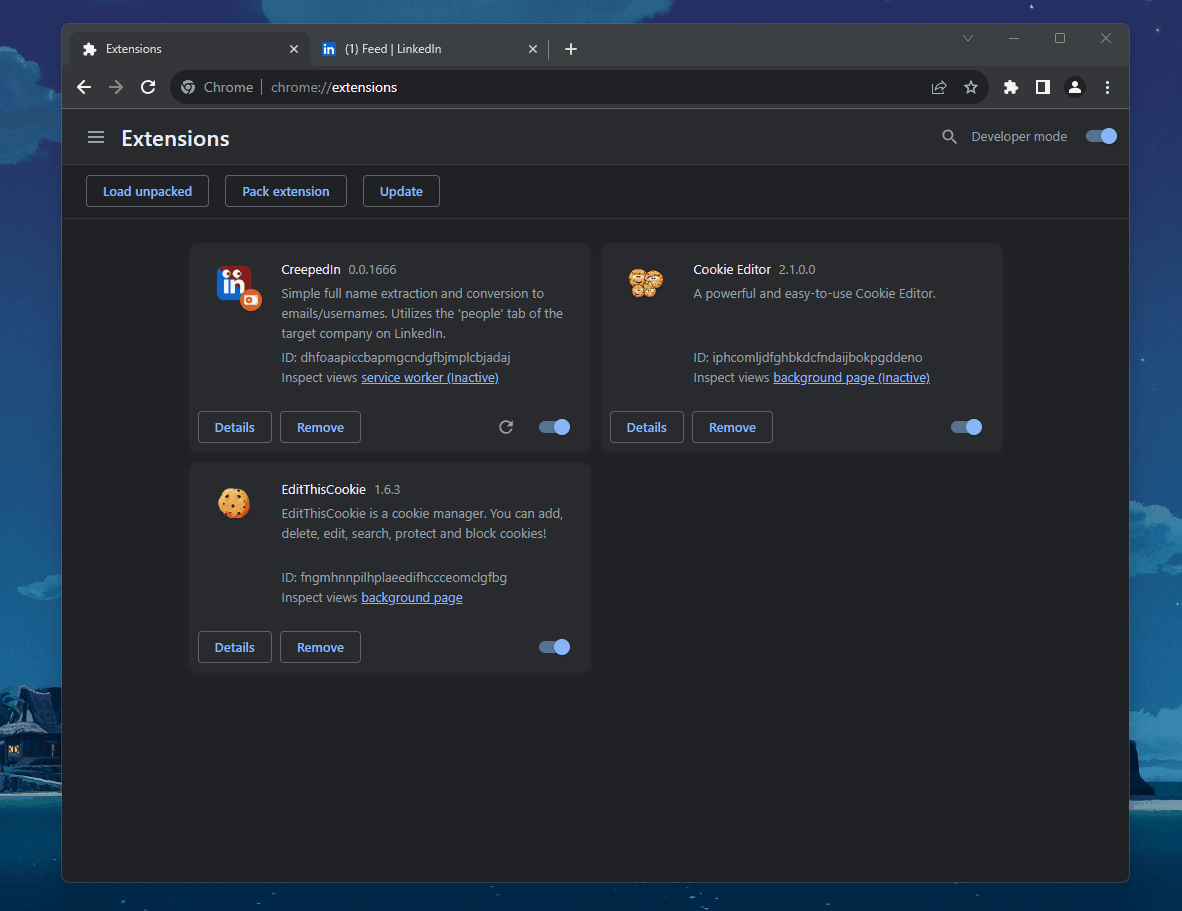Click Pack extension button
The width and height of the screenshot is (1182, 911).
286,191
